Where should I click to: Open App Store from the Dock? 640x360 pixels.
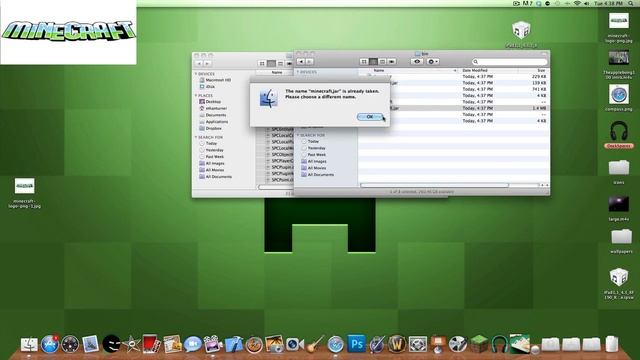click(50, 344)
